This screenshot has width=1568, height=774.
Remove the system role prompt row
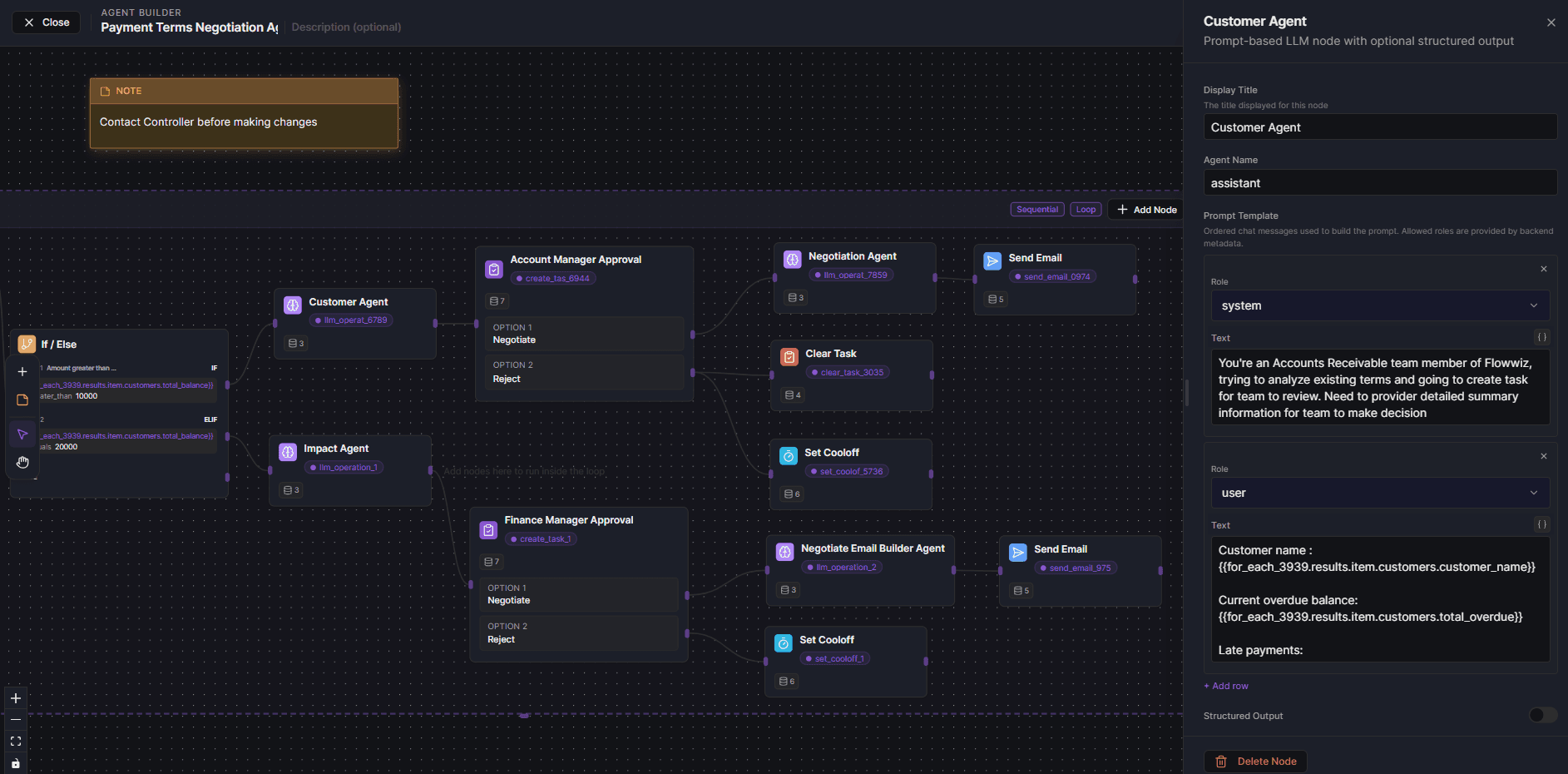[1544, 269]
